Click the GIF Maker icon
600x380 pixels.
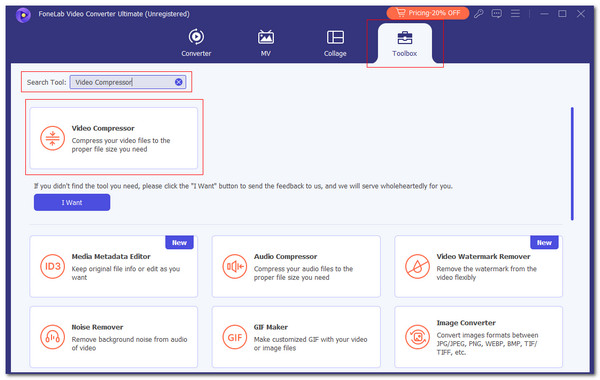235,337
